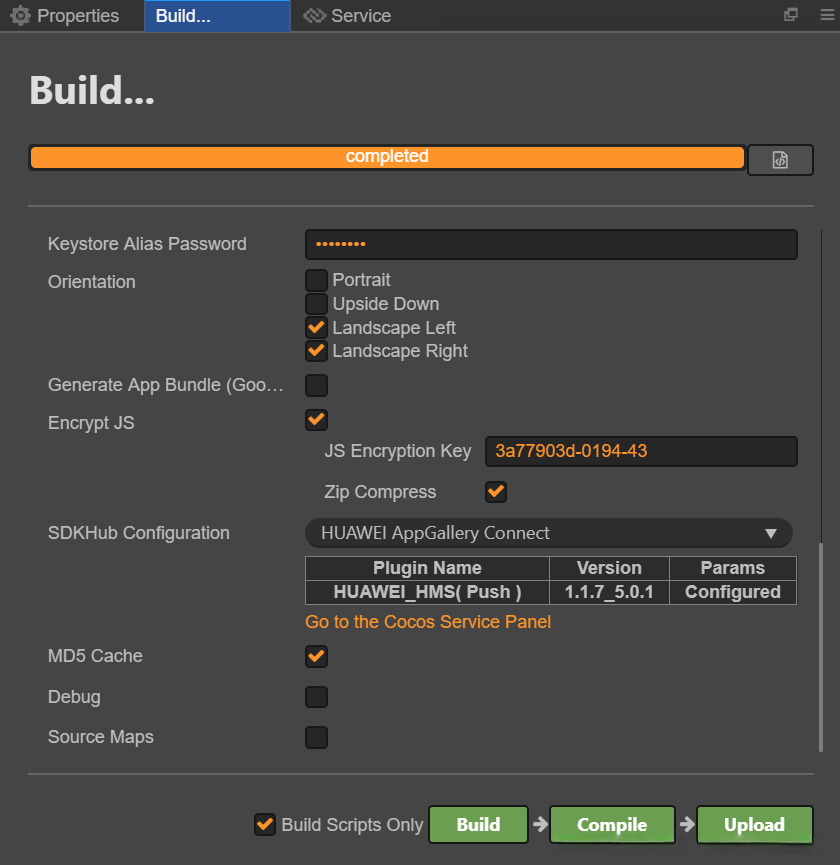
Task: Uncheck Landscape Left orientation
Action: tap(316, 327)
